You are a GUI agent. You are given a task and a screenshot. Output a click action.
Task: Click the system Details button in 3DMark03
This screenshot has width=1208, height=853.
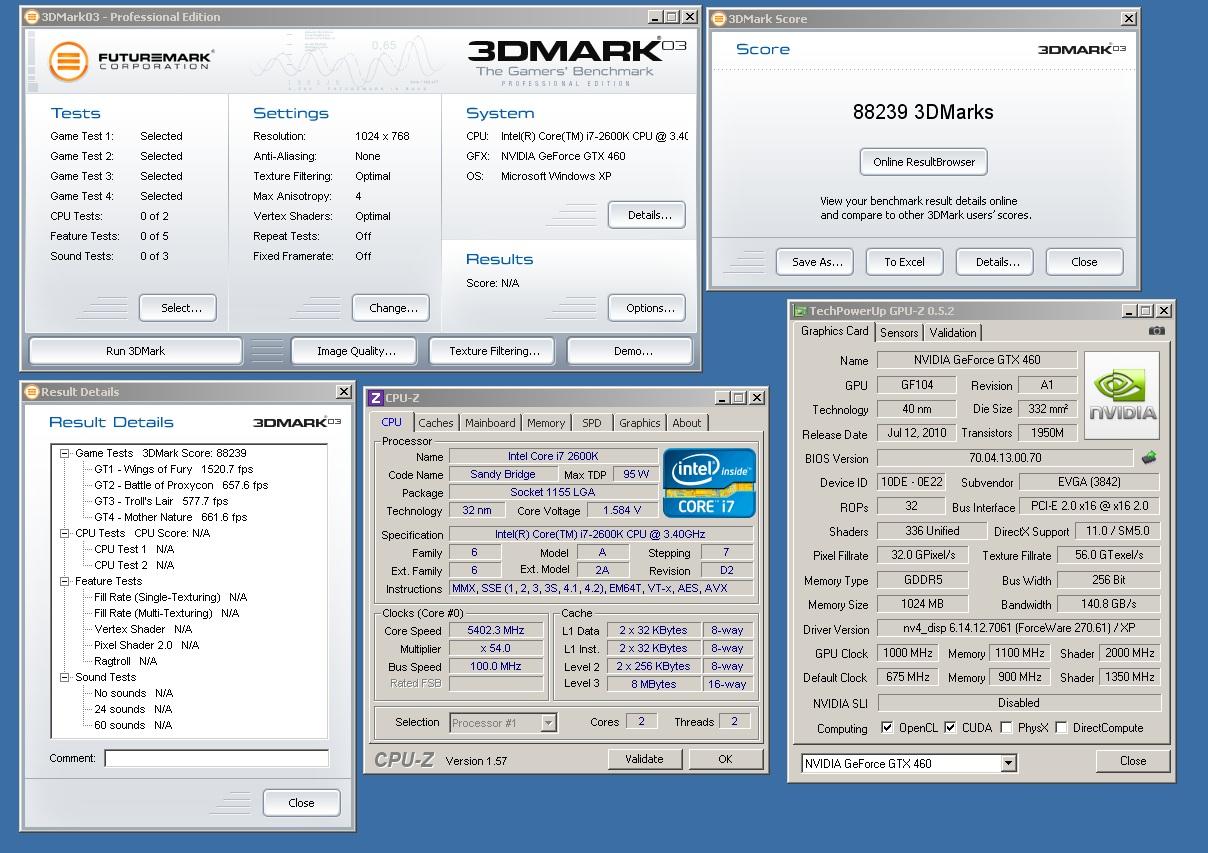646,215
